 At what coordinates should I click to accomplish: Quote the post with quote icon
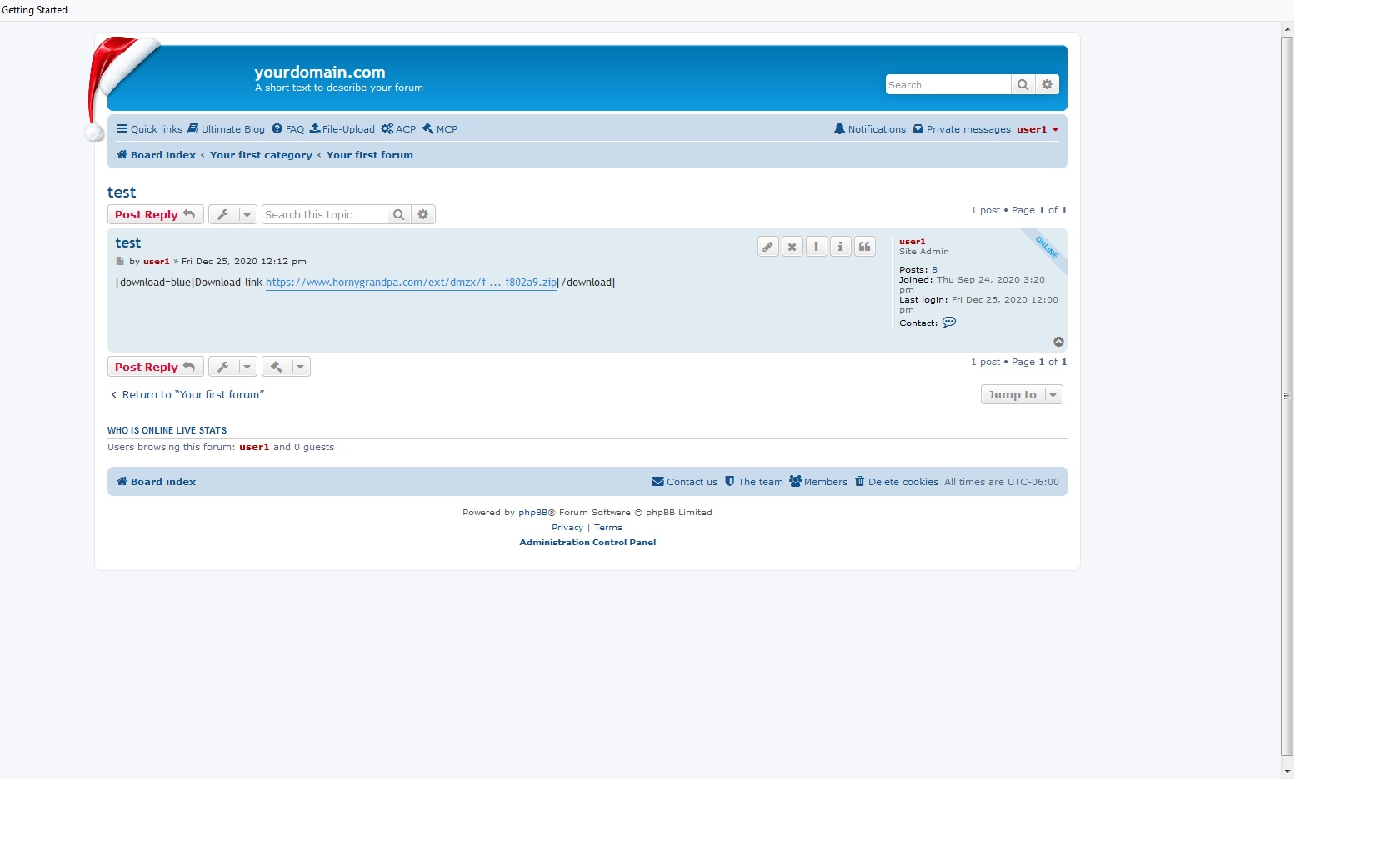[864, 247]
